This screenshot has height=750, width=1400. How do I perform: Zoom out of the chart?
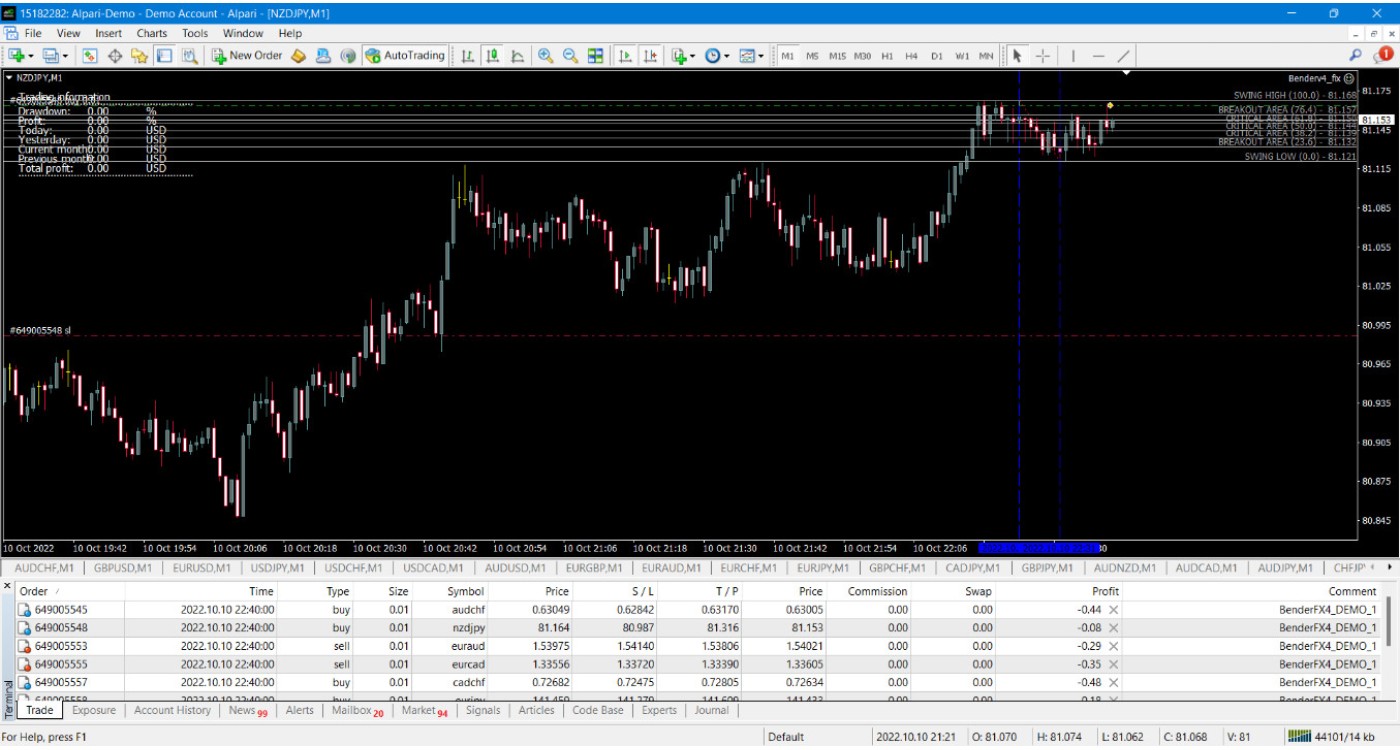coord(570,56)
